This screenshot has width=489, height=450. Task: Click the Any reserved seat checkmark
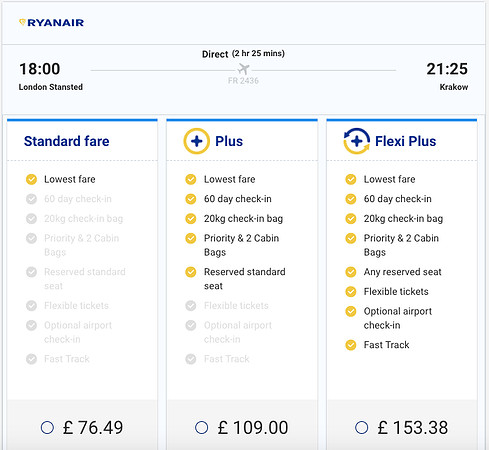tap(351, 272)
